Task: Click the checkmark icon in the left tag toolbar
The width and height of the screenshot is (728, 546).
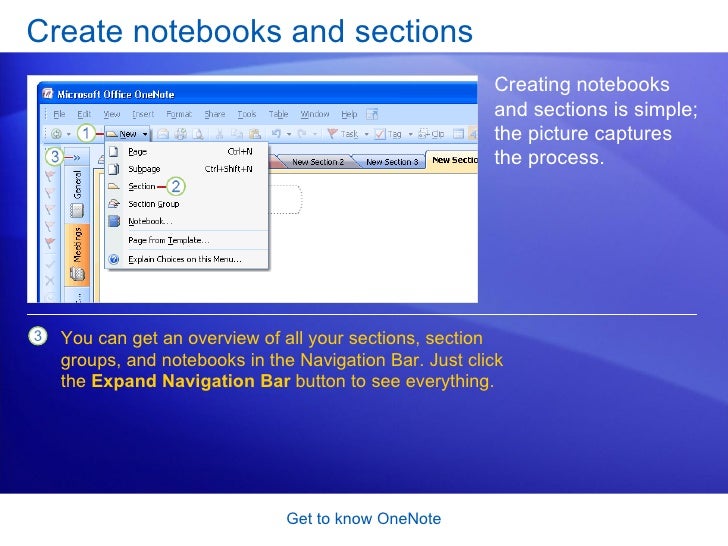Action: (x=50, y=264)
